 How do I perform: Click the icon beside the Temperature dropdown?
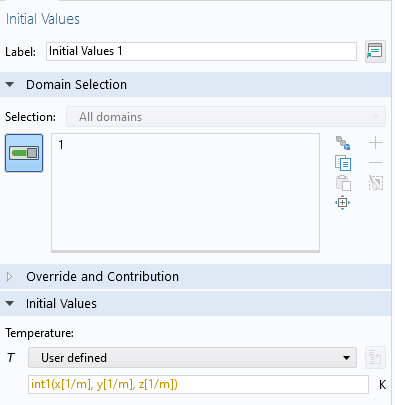coord(375,358)
